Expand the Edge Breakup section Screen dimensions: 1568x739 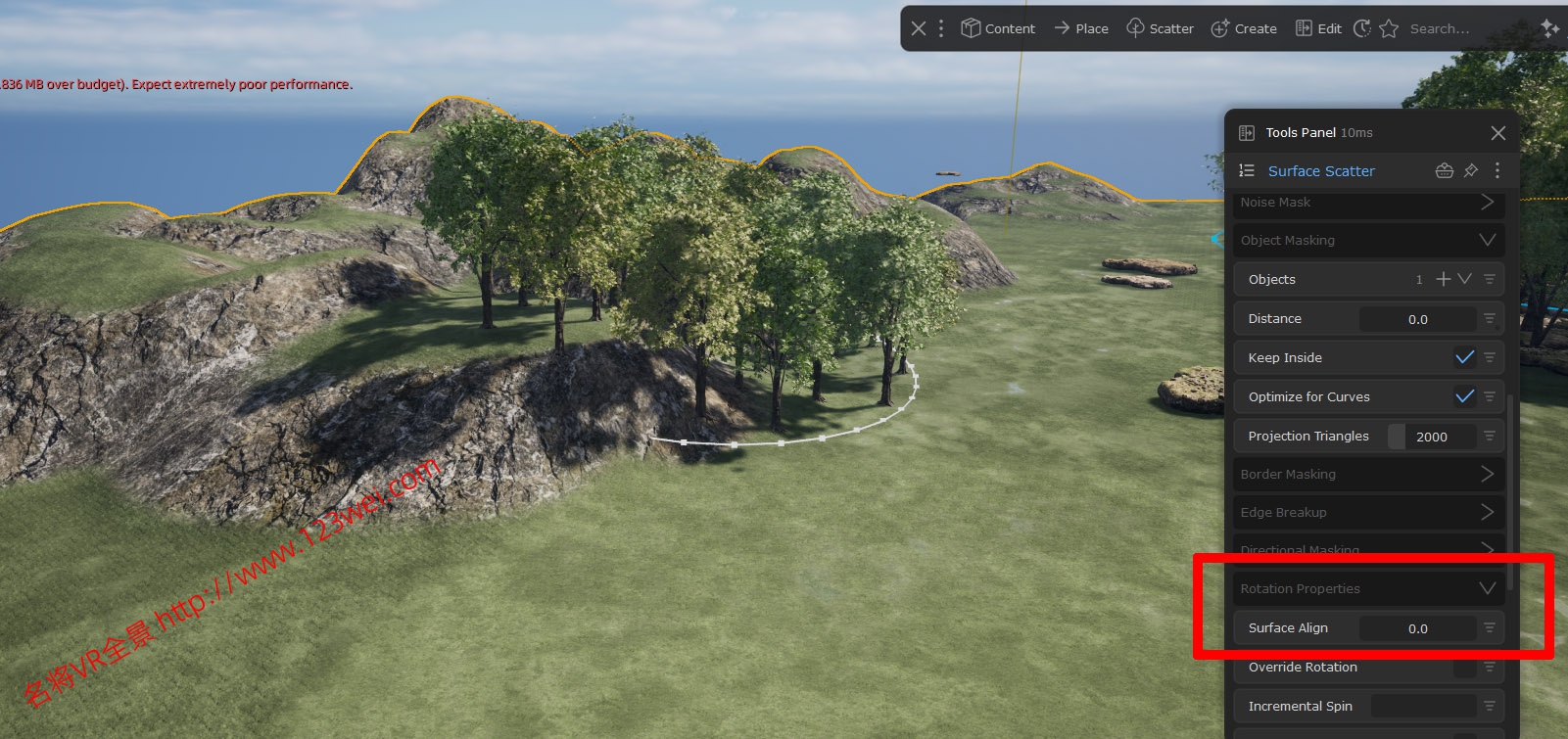pyautogui.click(x=1487, y=512)
